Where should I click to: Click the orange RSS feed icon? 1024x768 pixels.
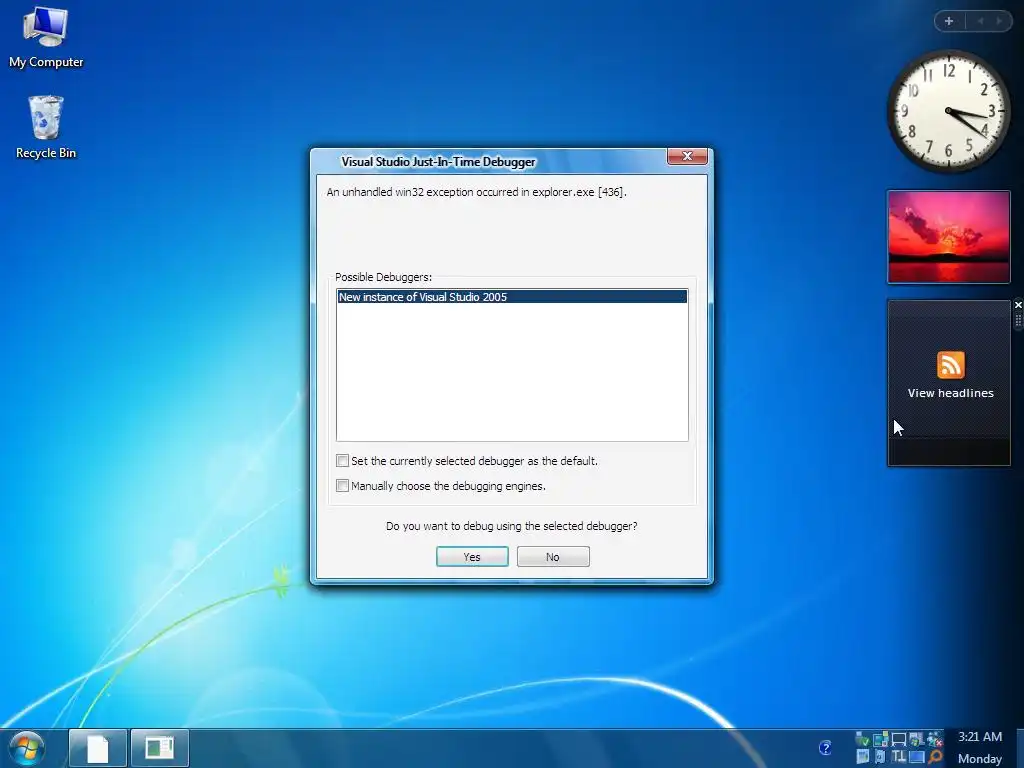[x=950, y=365]
